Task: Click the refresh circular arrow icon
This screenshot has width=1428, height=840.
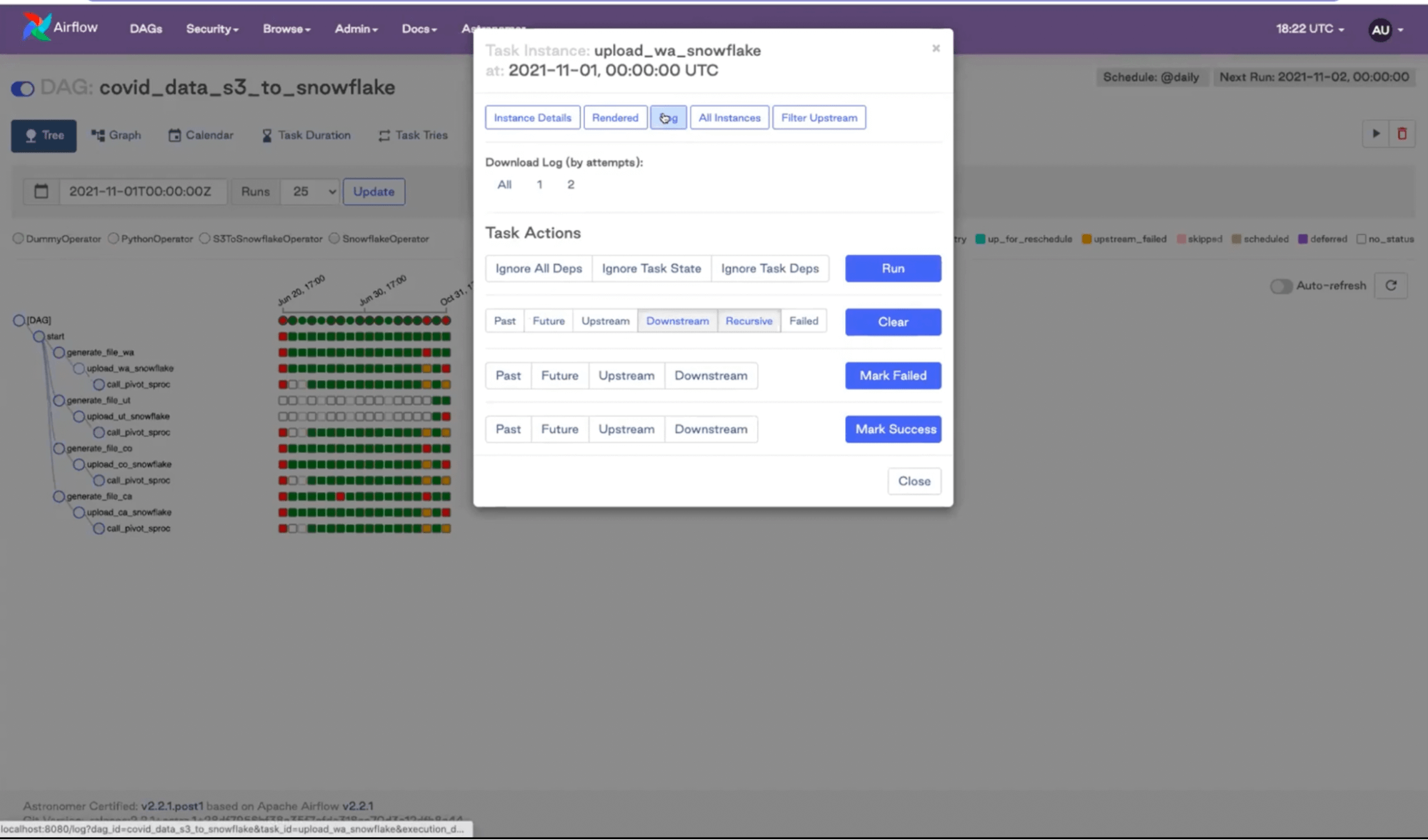Action: (x=1390, y=286)
